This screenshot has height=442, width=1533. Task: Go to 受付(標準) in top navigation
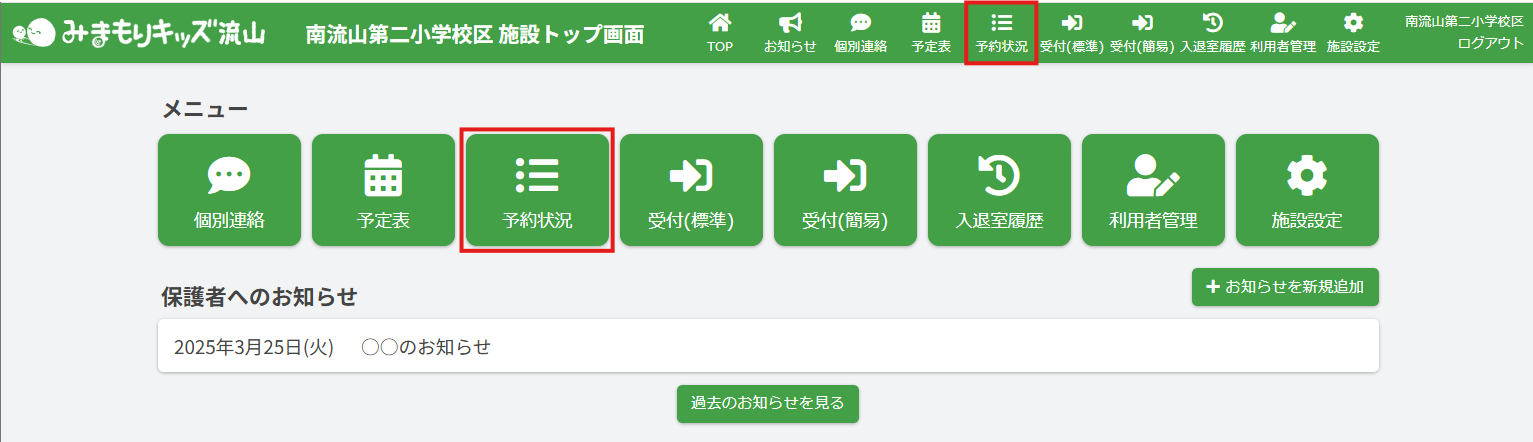coord(1071,32)
